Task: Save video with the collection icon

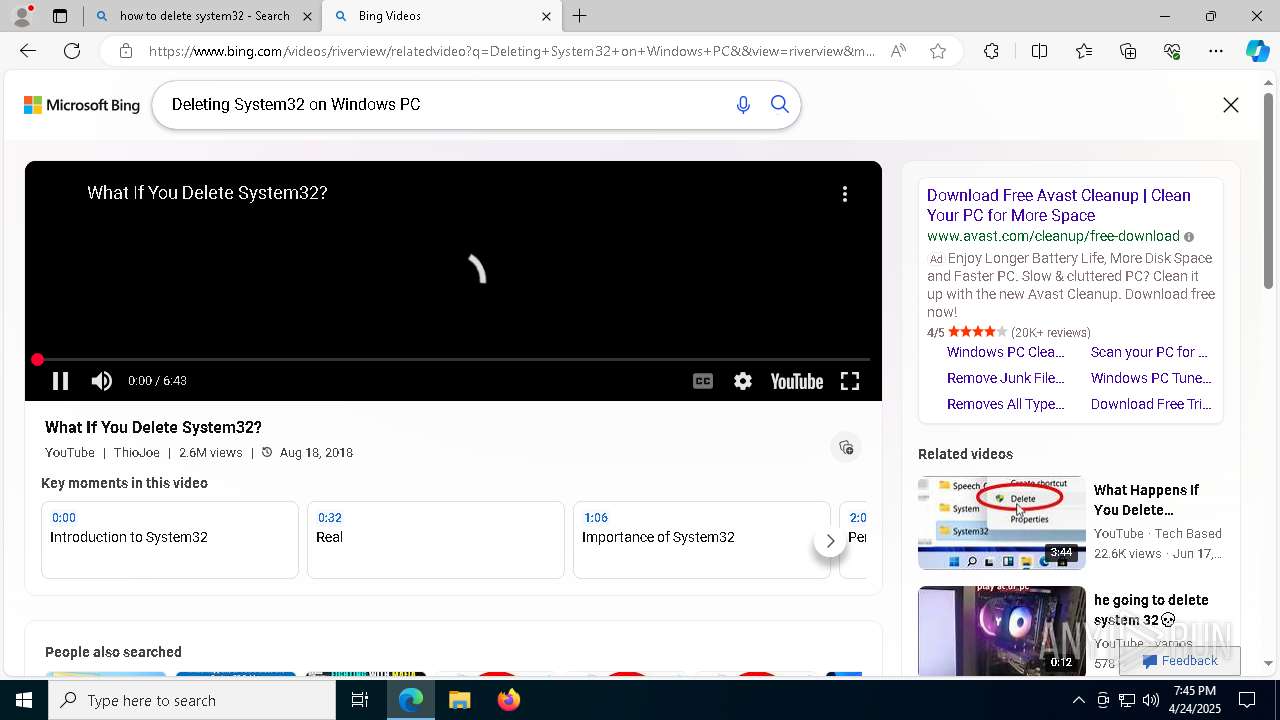Action: 846,447
